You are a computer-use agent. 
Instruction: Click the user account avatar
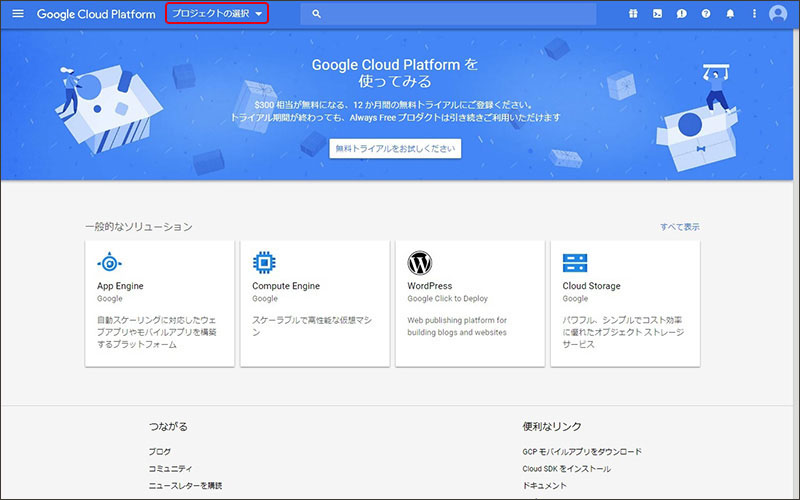pos(778,14)
